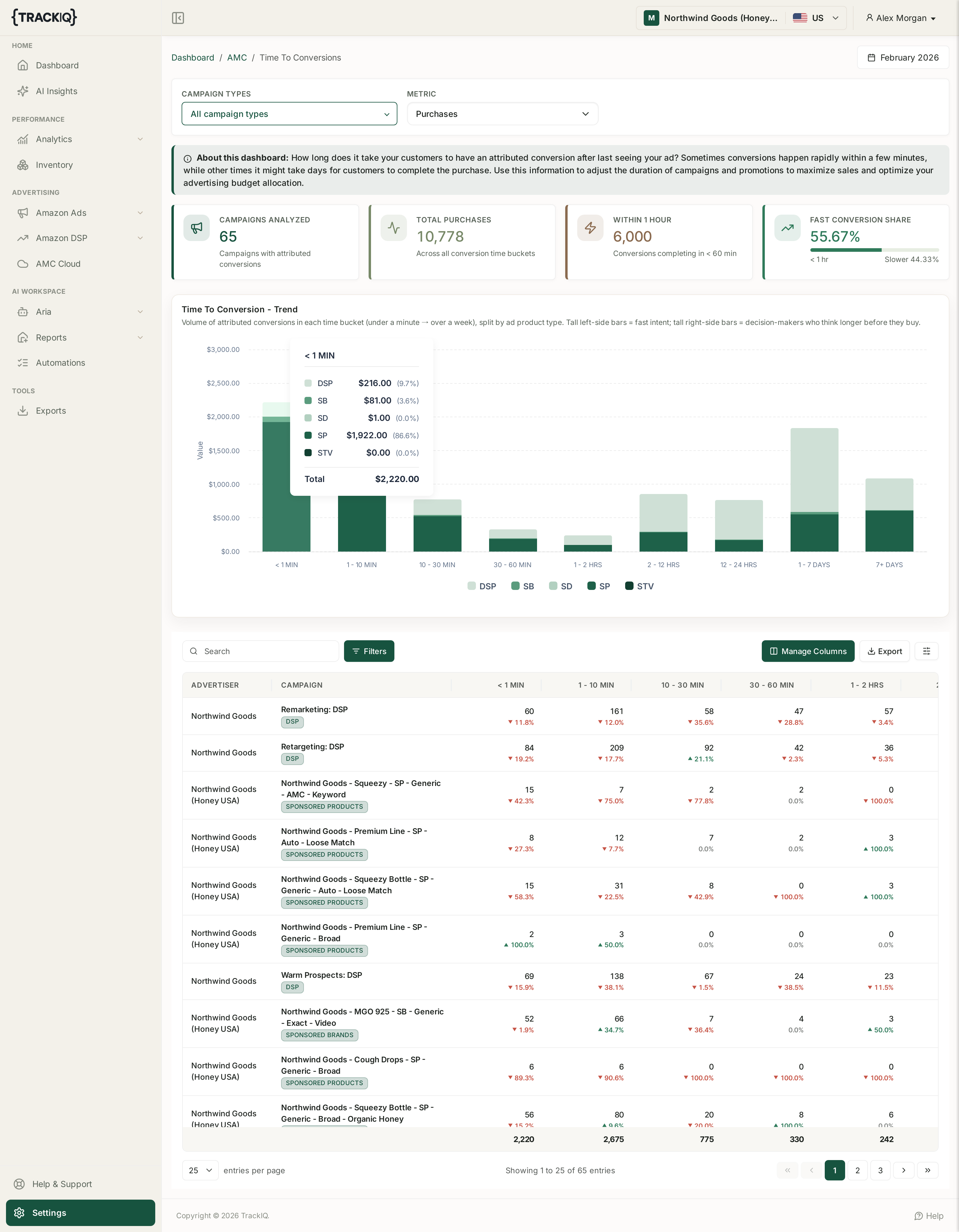Toggle DSP series in chart legend
The height and width of the screenshot is (1232, 959).
click(482, 586)
